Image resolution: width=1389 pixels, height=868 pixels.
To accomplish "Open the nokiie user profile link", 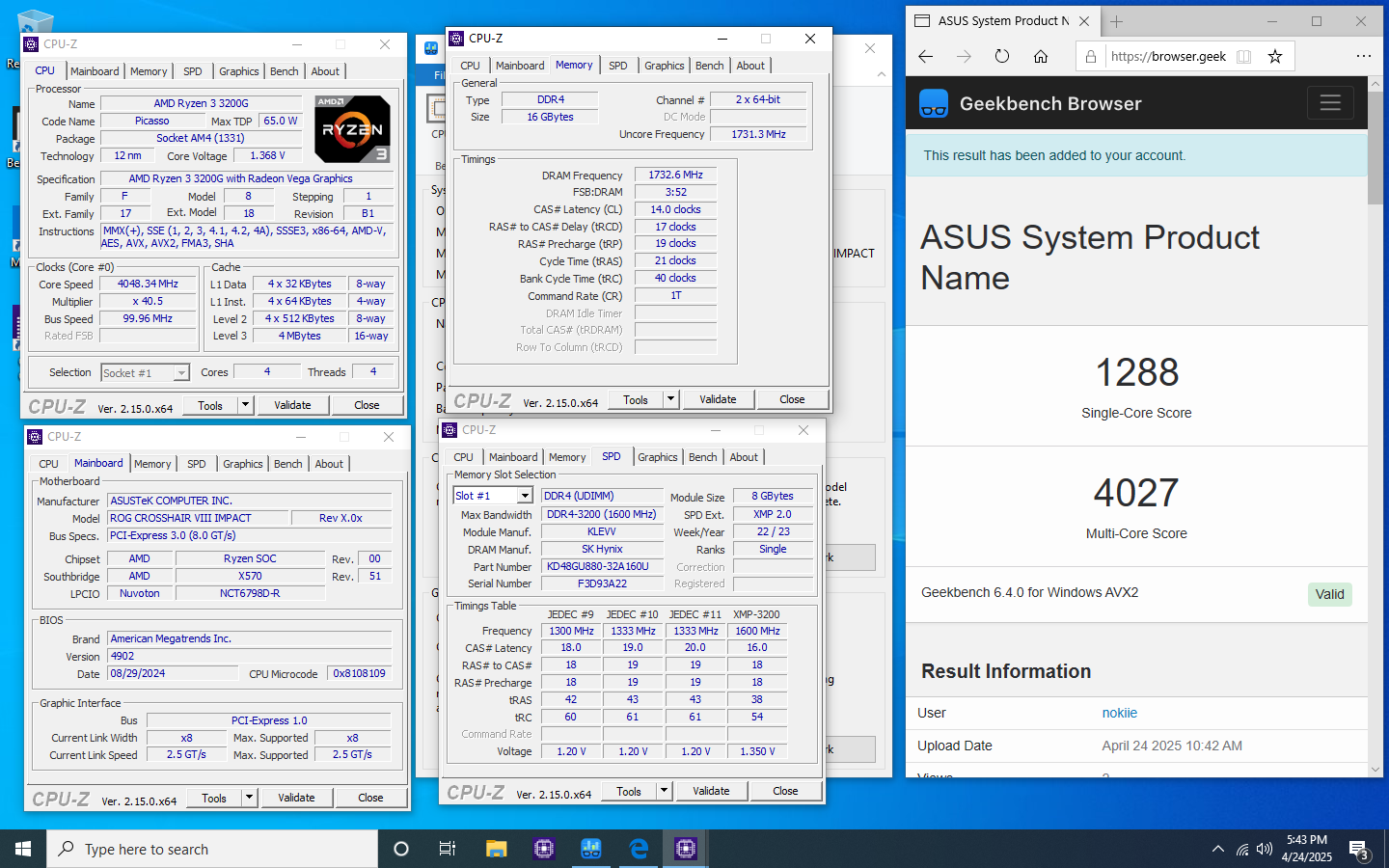I will [1120, 713].
